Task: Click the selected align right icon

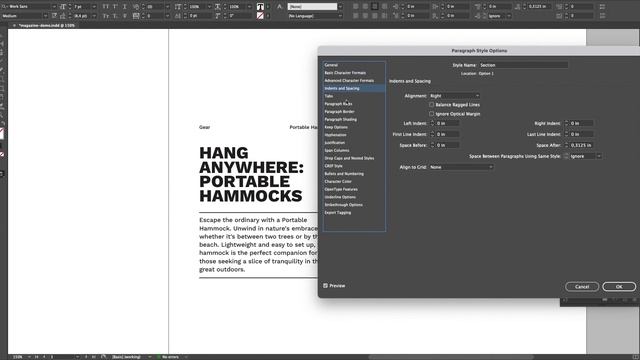Action: (x=374, y=7)
